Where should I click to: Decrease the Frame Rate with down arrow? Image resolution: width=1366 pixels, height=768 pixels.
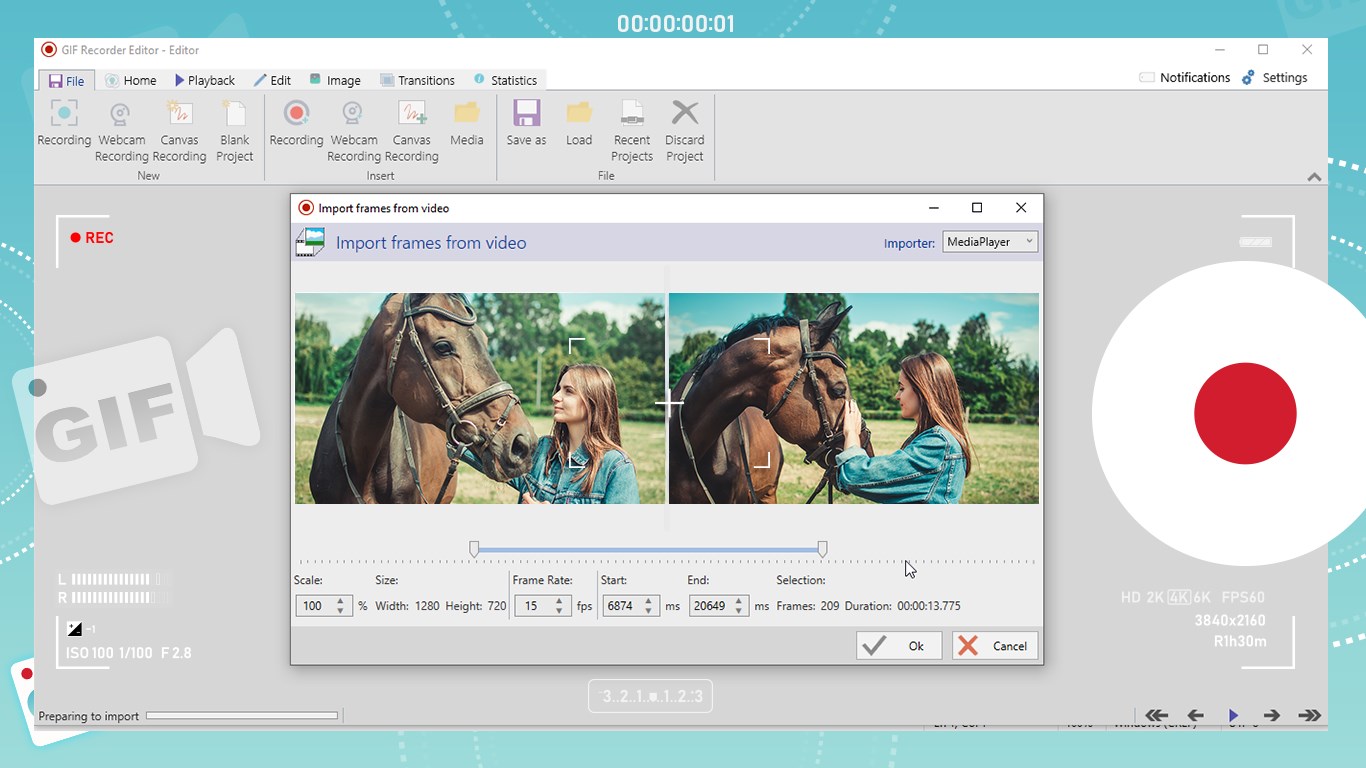pyautogui.click(x=560, y=611)
